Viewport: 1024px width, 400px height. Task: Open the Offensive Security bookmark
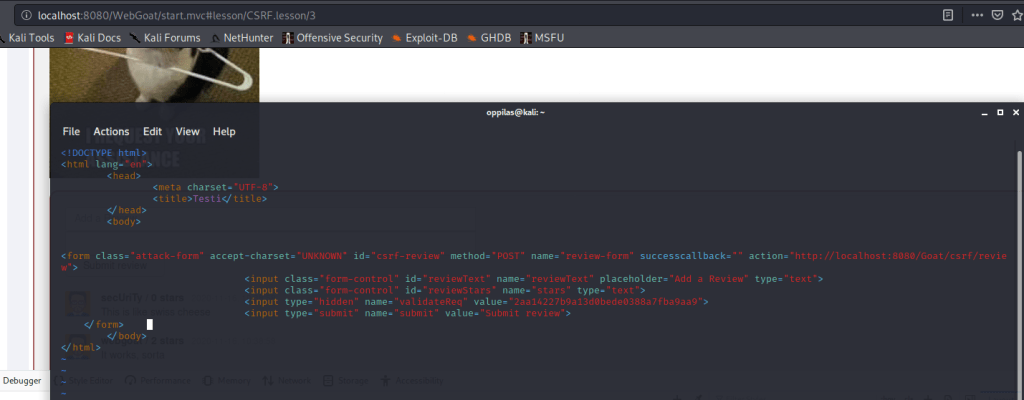(x=332, y=38)
